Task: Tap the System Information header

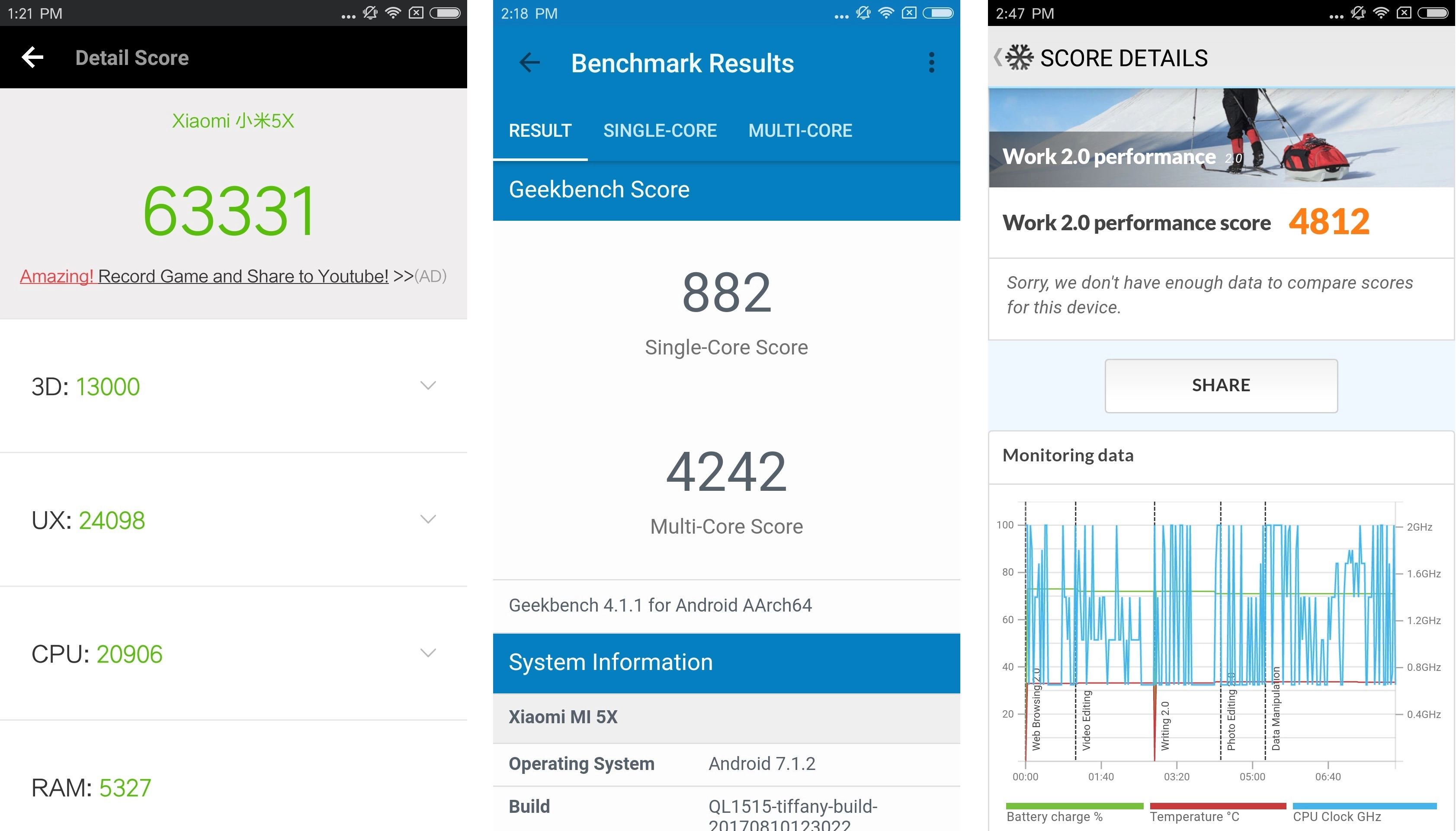Action: (x=726, y=663)
